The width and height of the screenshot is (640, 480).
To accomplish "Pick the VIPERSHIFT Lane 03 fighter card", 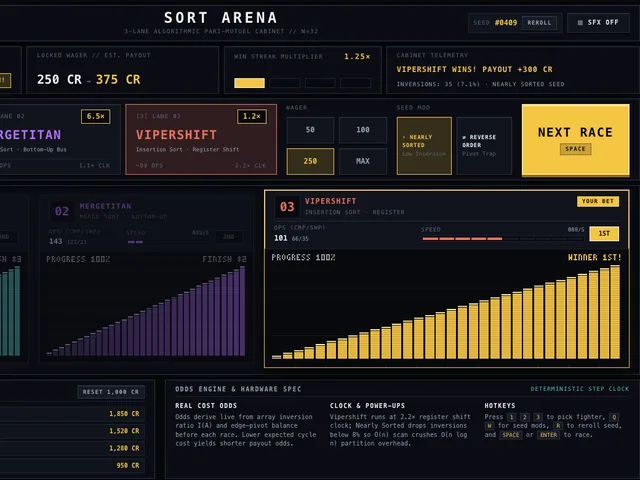I will point(201,140).
